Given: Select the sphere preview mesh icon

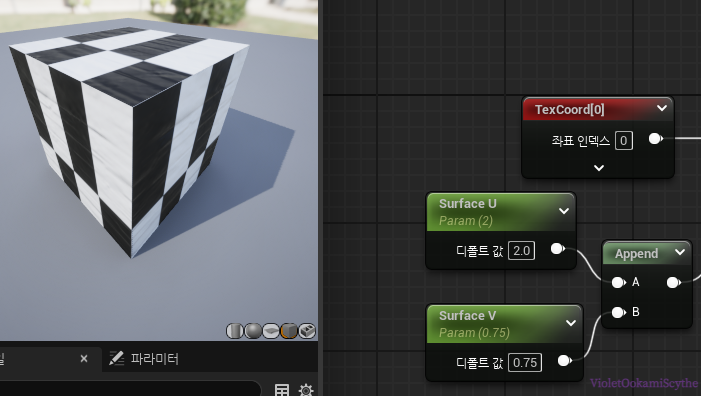Looking at the screenshot, I should coord(253,331).
